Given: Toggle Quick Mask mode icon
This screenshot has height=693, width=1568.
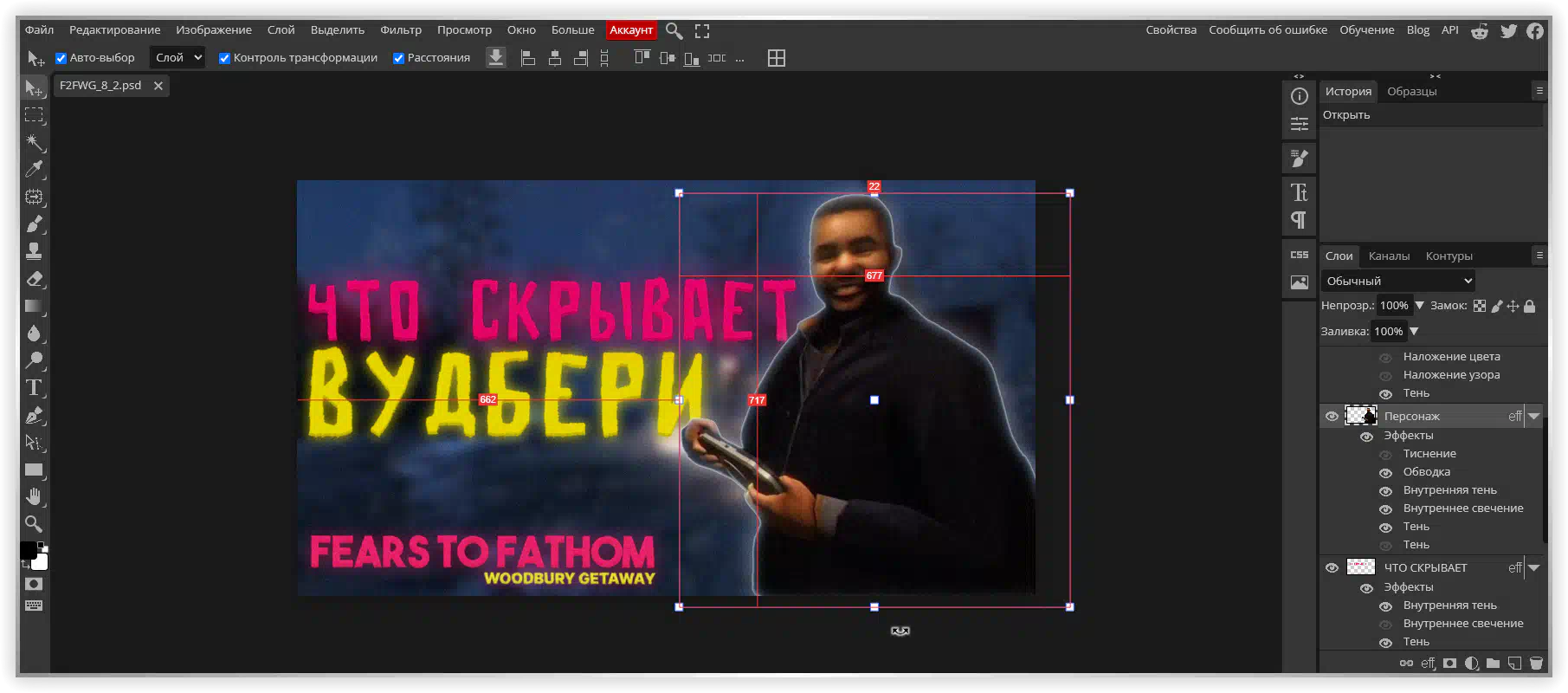Looking at the screenshot, I should (x=34, y=584).
